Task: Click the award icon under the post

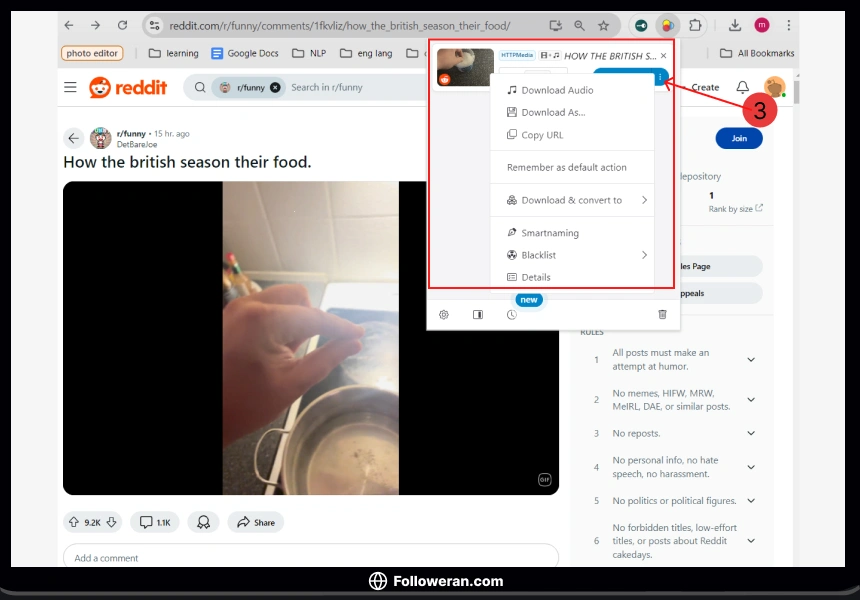Action: pyautogui.click(x=203, y=522)
